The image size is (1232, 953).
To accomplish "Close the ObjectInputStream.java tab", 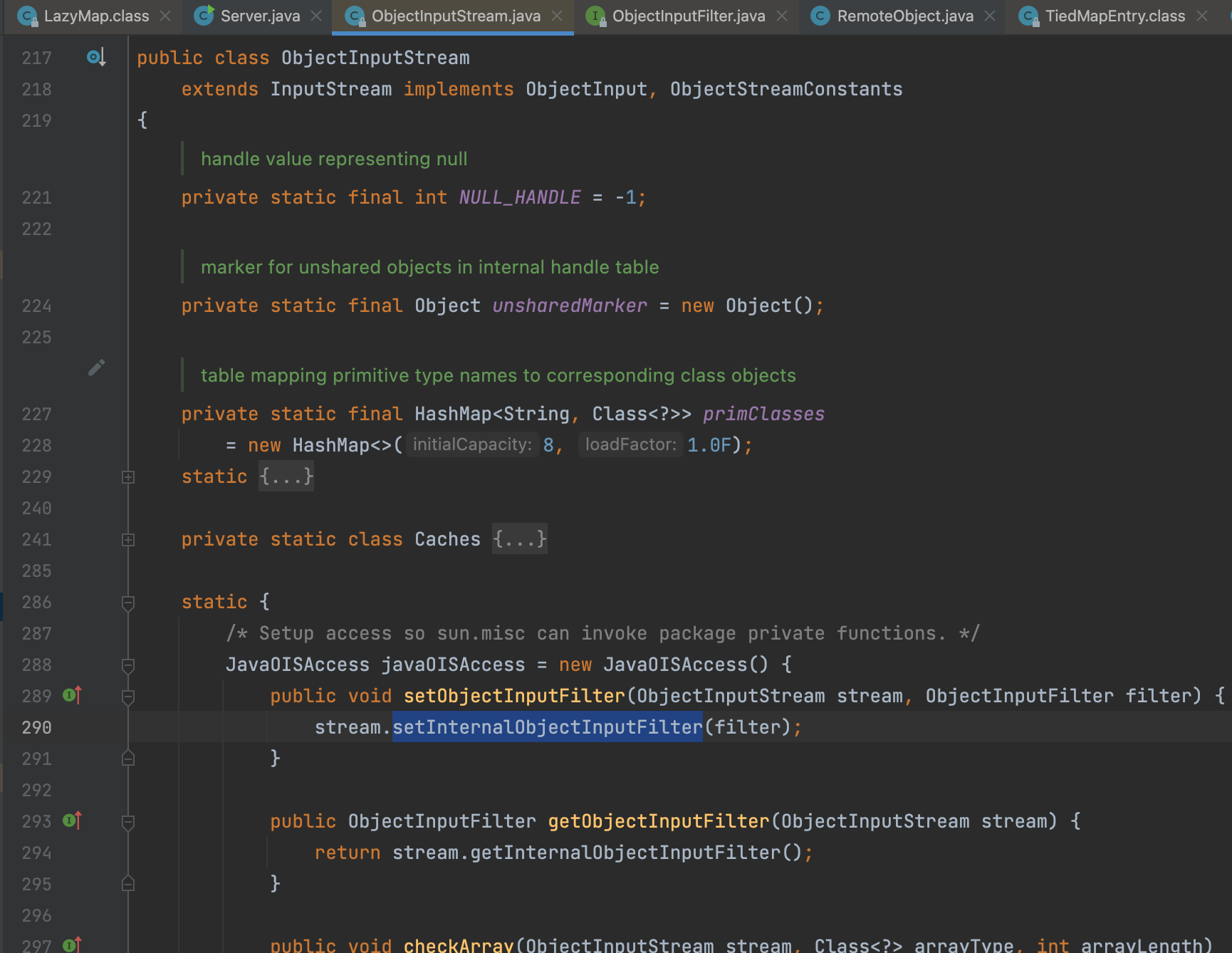I will pos(557,16).
